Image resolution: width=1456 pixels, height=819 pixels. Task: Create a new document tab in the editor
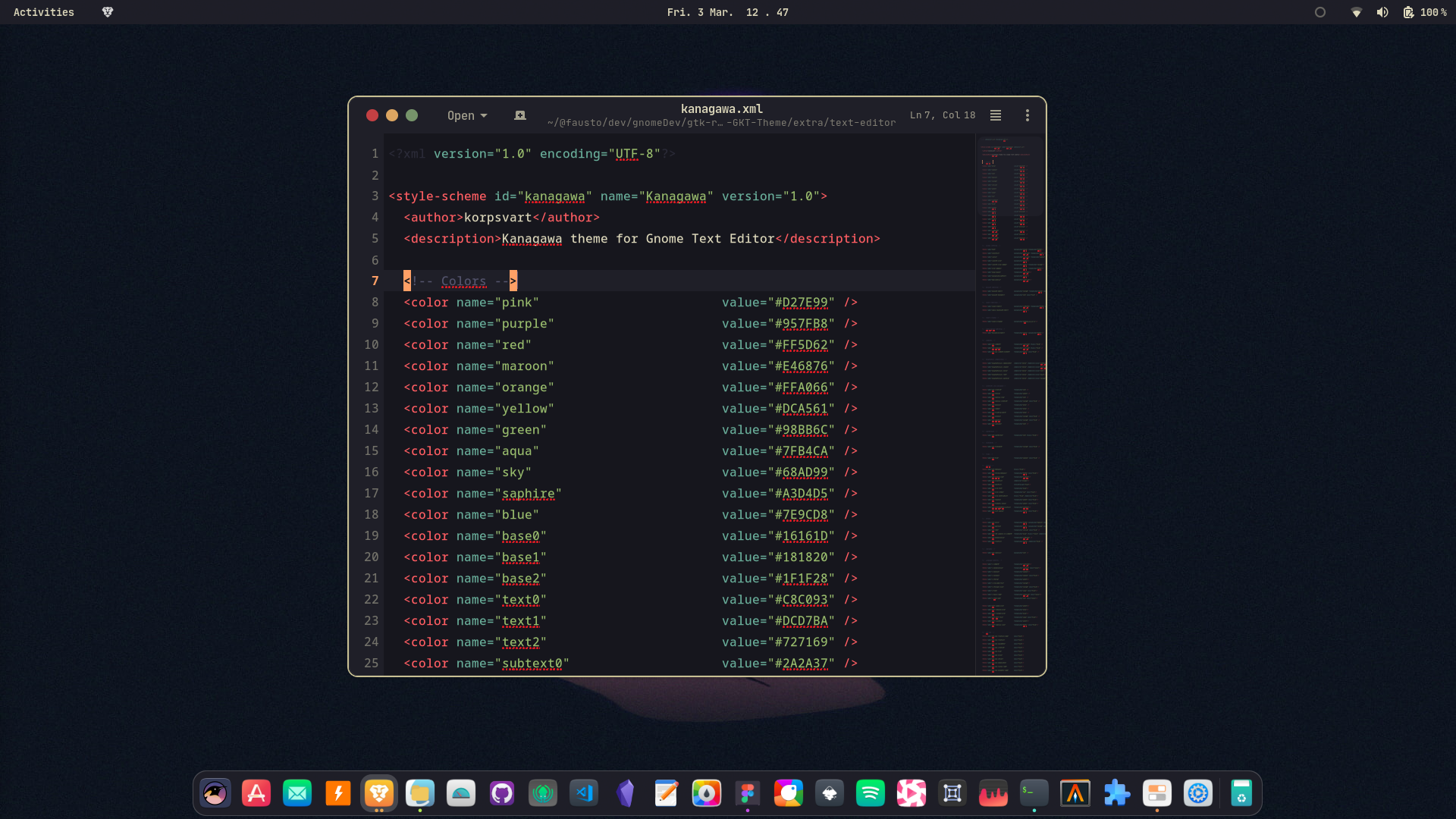[520, 115]
